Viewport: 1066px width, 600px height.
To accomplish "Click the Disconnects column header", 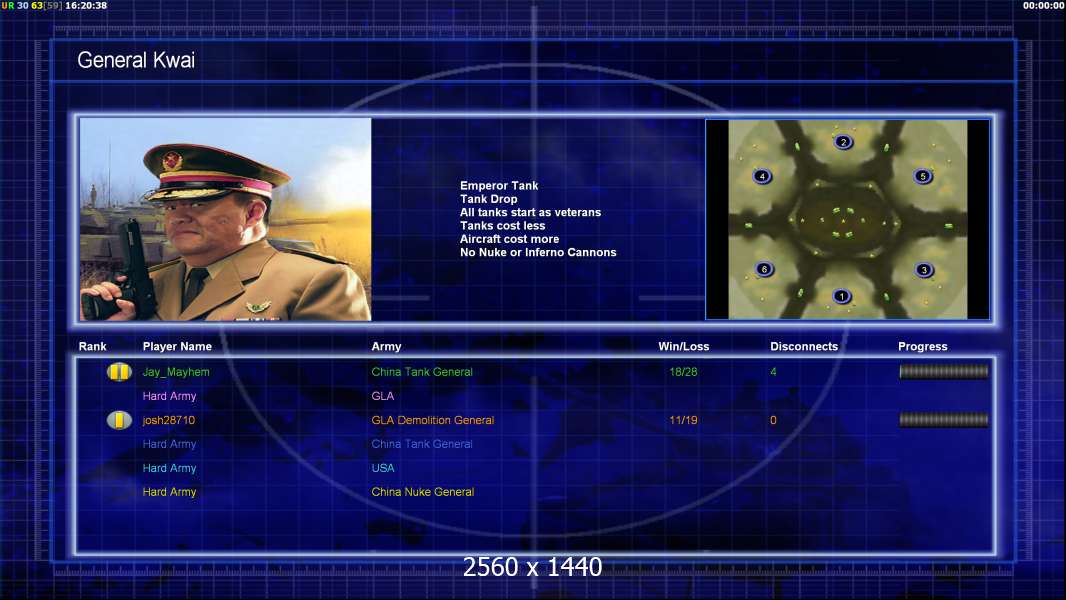I will click(x=804, y=347).
